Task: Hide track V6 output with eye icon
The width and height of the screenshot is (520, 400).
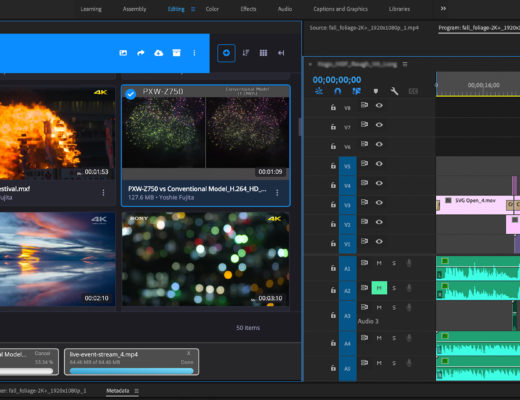Action: pos(379,144)
